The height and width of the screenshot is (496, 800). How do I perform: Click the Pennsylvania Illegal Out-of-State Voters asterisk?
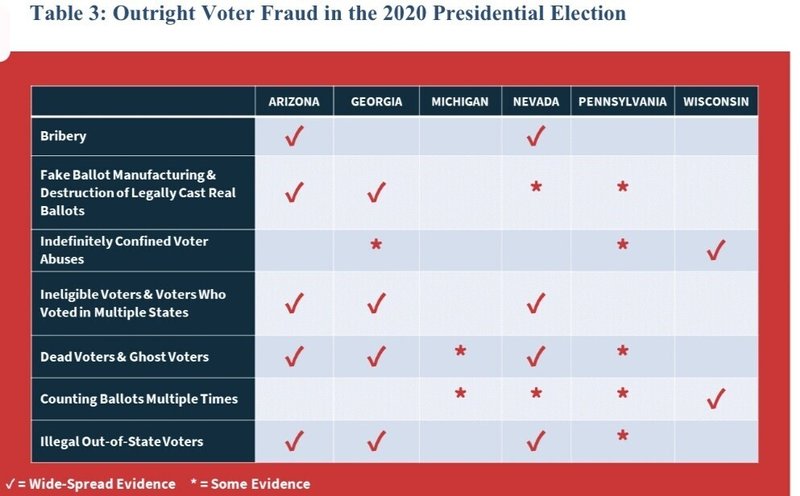[x=622, y=436]
